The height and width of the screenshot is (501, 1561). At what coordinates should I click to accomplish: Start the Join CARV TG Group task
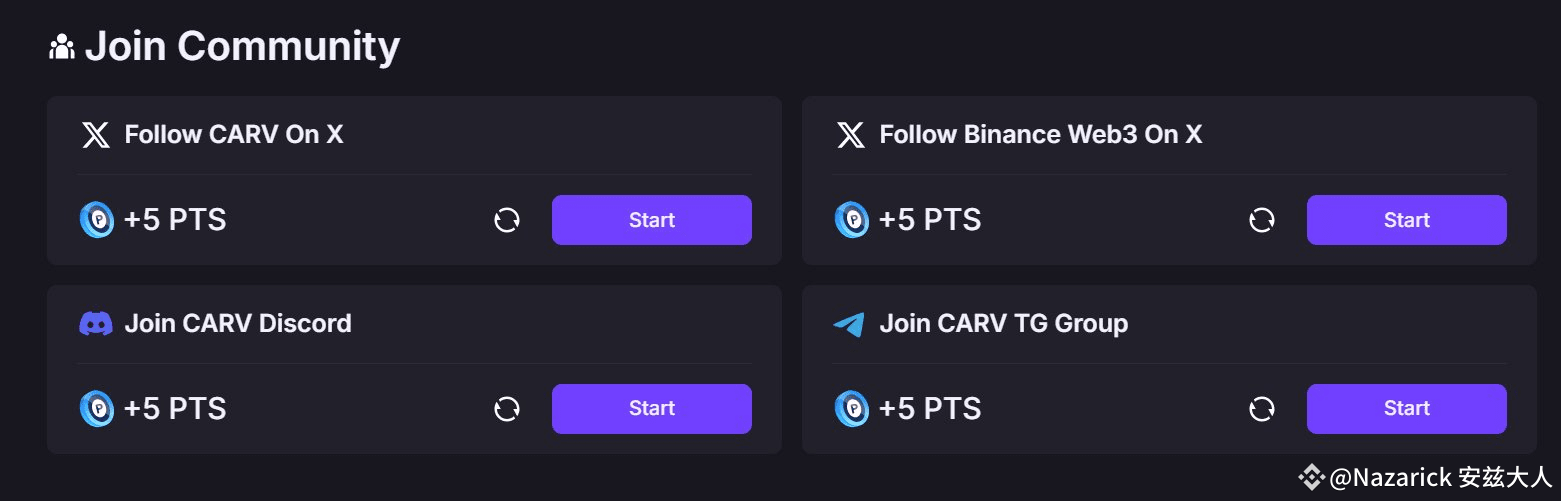(x=1407, y=408)
